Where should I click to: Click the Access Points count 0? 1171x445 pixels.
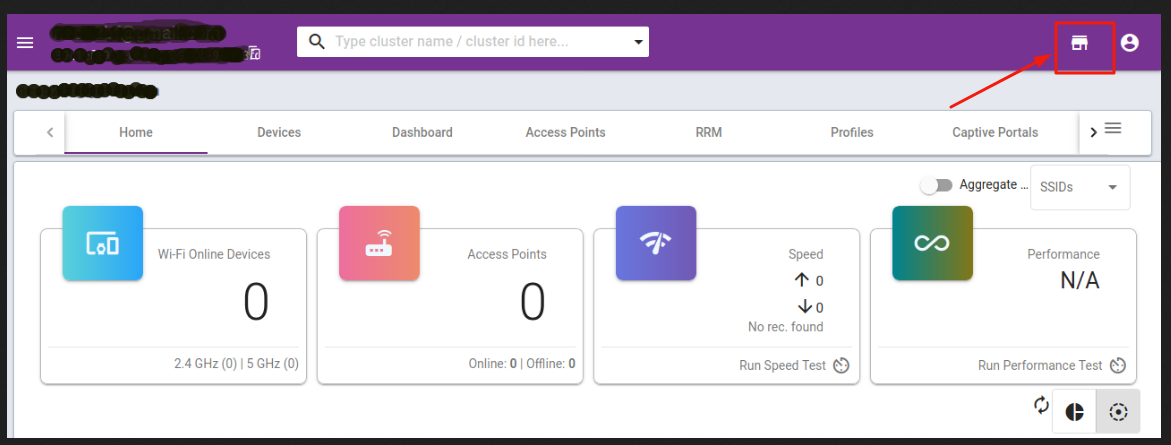coord(532,302)
